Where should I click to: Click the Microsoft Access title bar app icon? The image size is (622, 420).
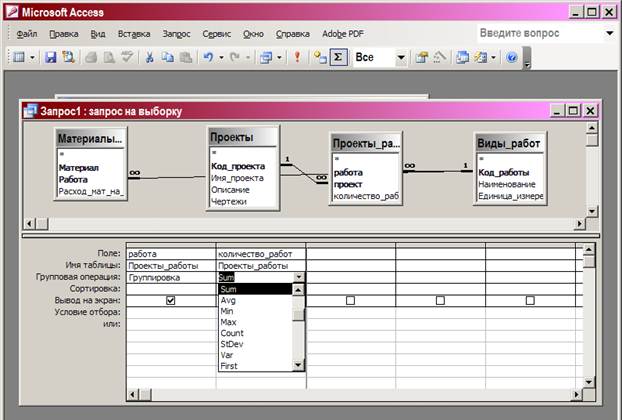pyautogui.click(x=12, y=12)
